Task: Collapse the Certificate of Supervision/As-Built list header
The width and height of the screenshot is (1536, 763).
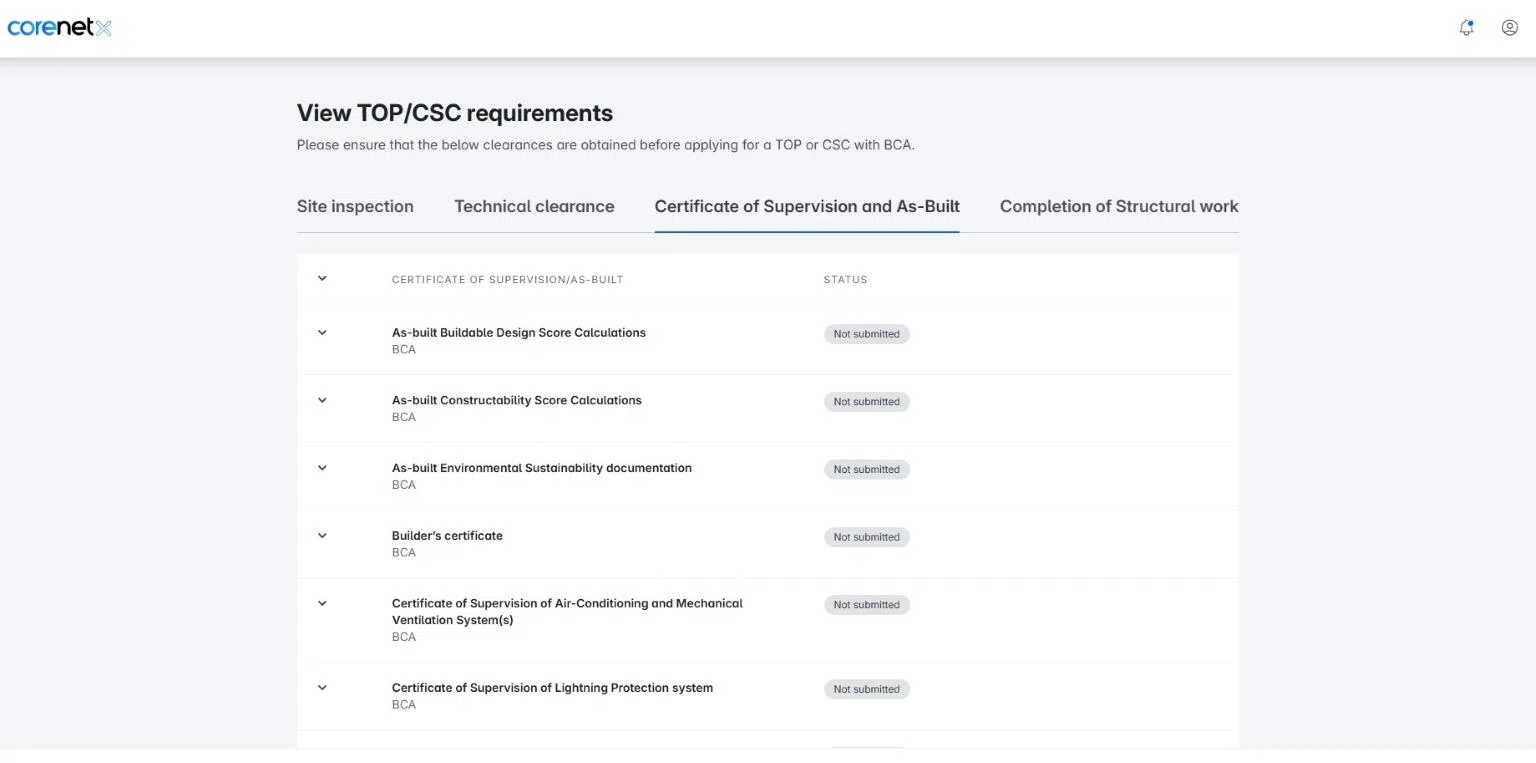Action: pyautogui.click(x=322, y=278)
